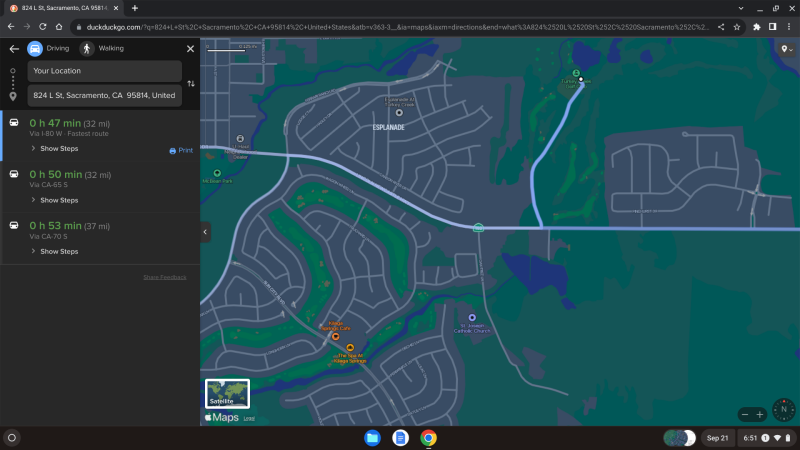Open the map location dropdown
The width and height of the screenshot is (800, 450).
coord(787,49)
